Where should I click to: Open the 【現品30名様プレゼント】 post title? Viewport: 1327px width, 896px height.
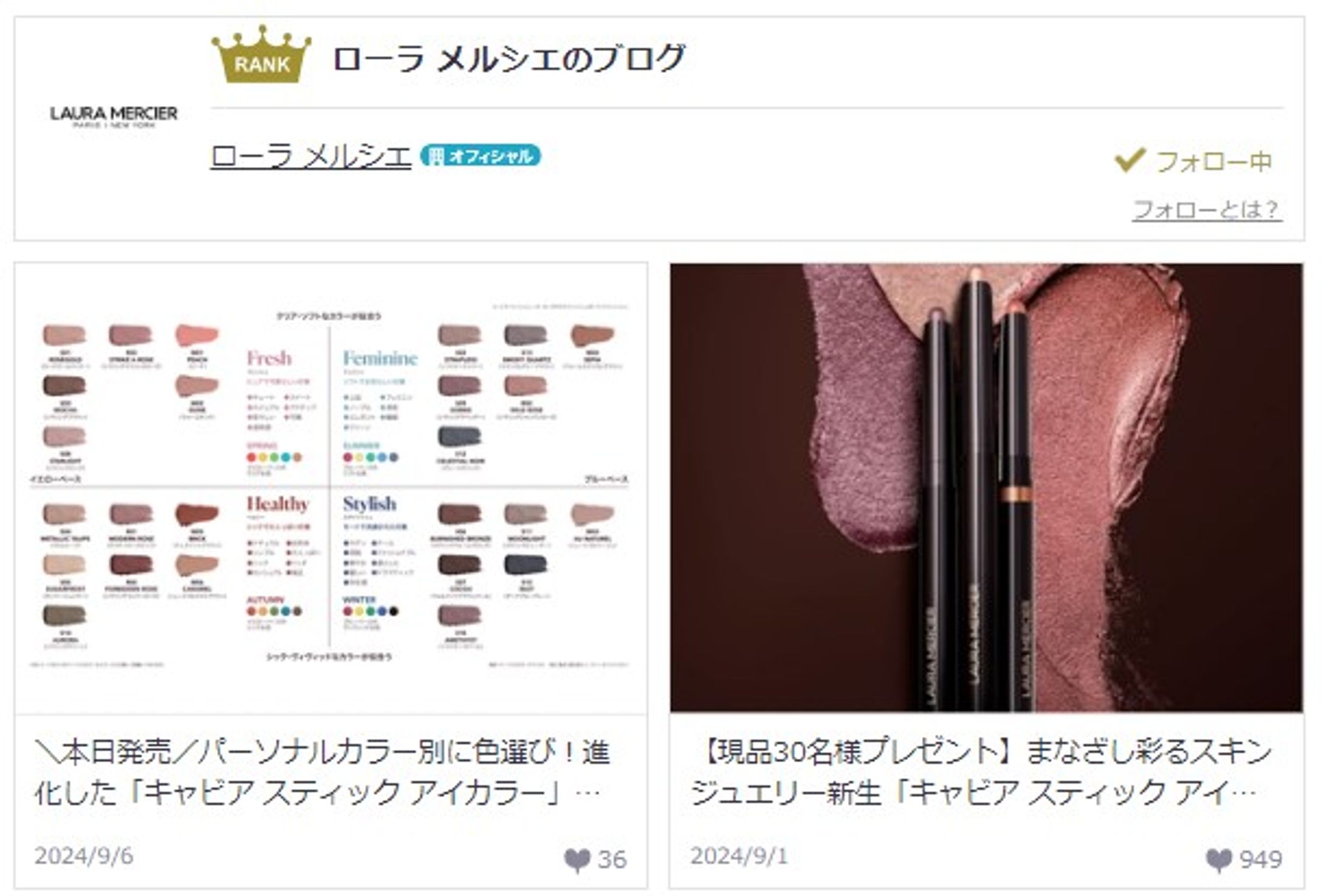click(980, 773)
